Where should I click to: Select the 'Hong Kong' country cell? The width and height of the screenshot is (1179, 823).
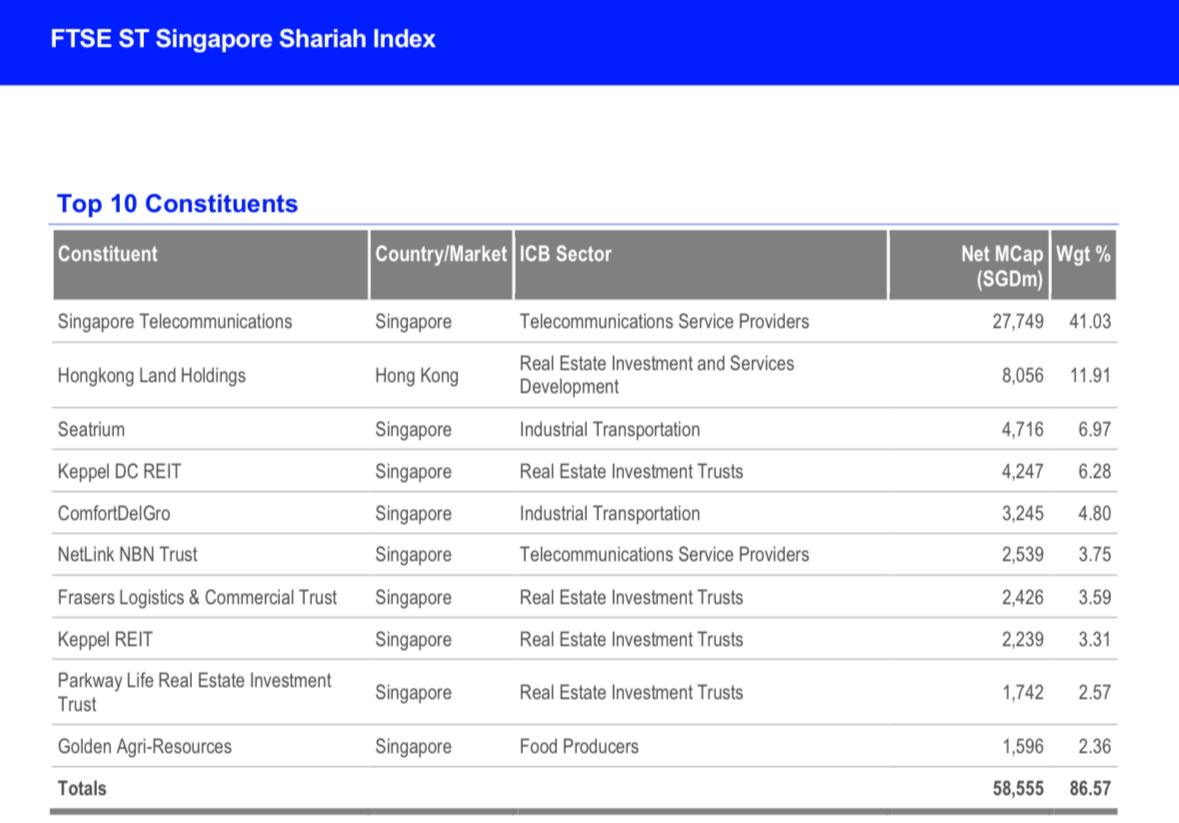click(417, 376)
